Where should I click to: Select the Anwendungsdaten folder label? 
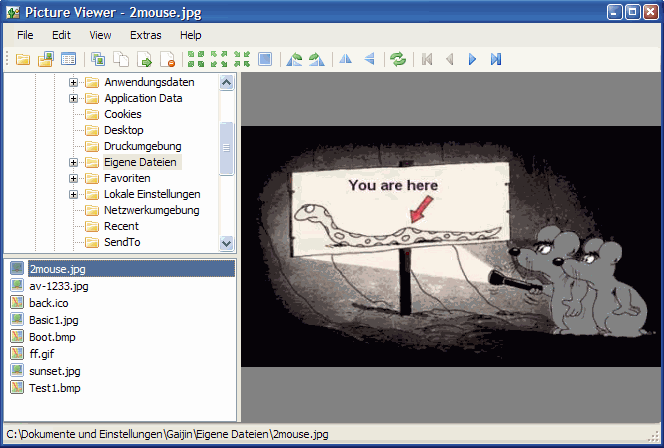(x=149, y=82)
